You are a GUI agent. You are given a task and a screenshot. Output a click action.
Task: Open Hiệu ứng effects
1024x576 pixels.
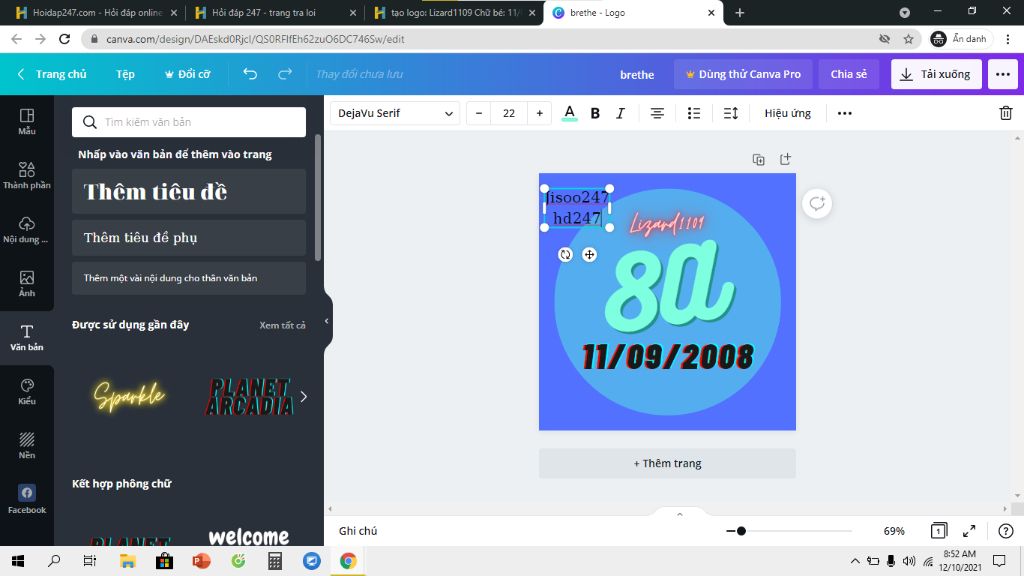point(788,113)
